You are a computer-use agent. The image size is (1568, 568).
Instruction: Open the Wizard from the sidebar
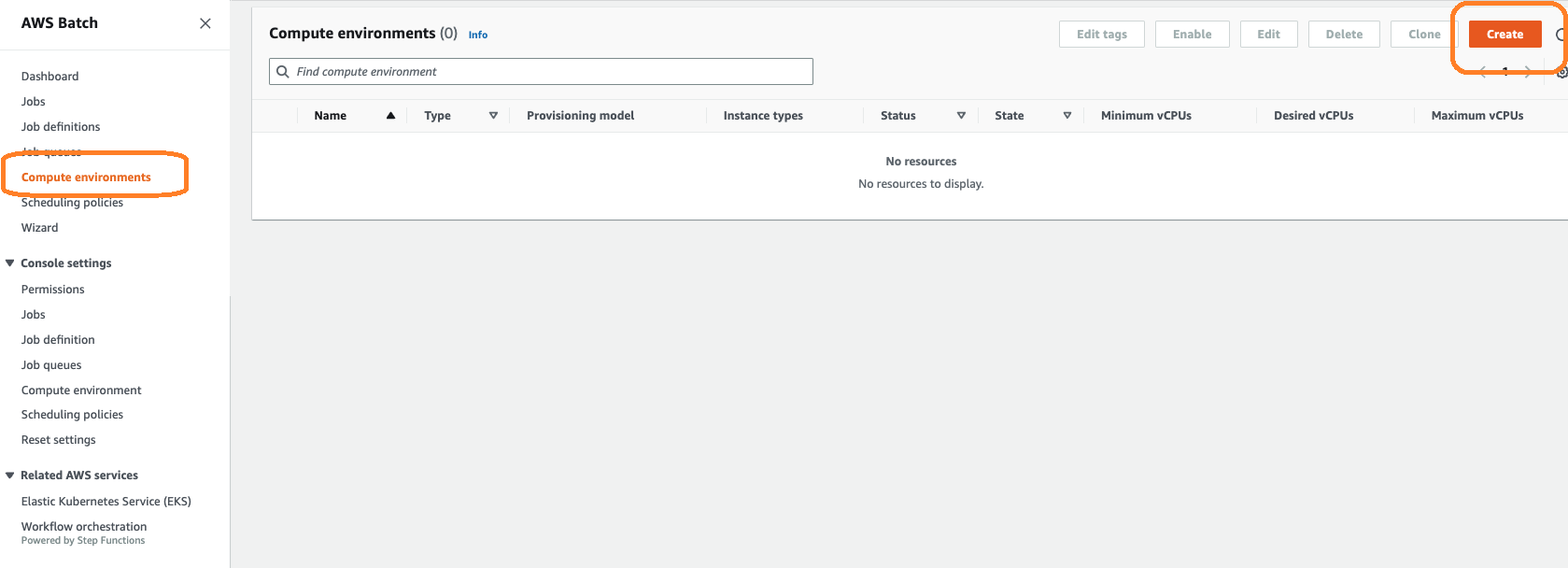point(39,228)
